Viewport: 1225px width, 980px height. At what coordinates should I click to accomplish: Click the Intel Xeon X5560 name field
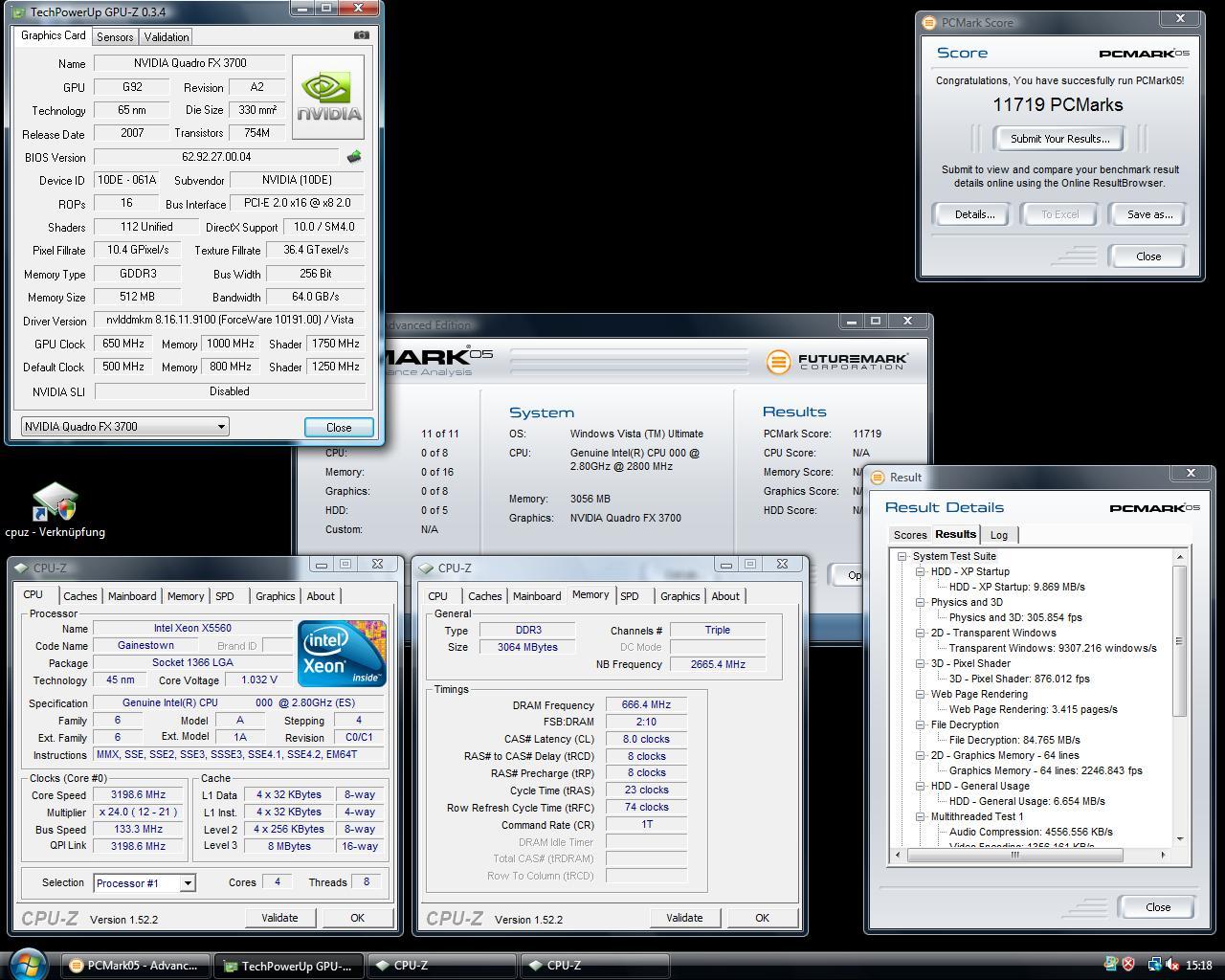tap(191, 629)
